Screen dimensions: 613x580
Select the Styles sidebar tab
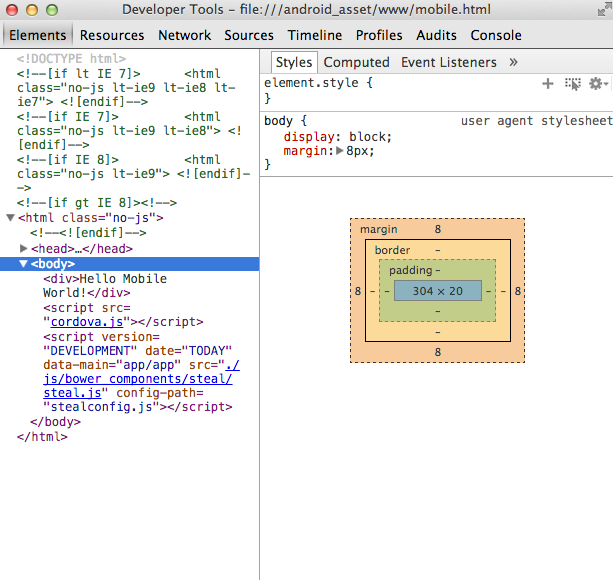pos(294,62)
